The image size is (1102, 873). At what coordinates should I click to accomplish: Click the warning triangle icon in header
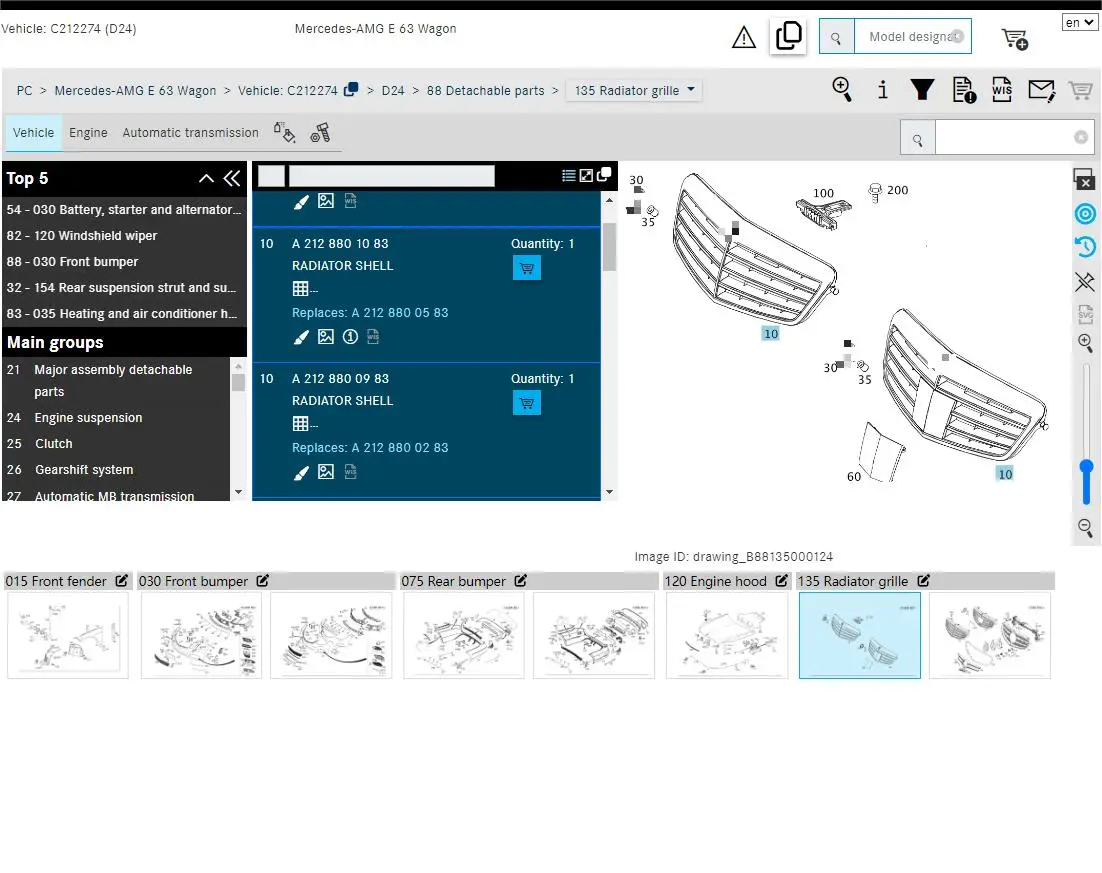coord(744,37)
